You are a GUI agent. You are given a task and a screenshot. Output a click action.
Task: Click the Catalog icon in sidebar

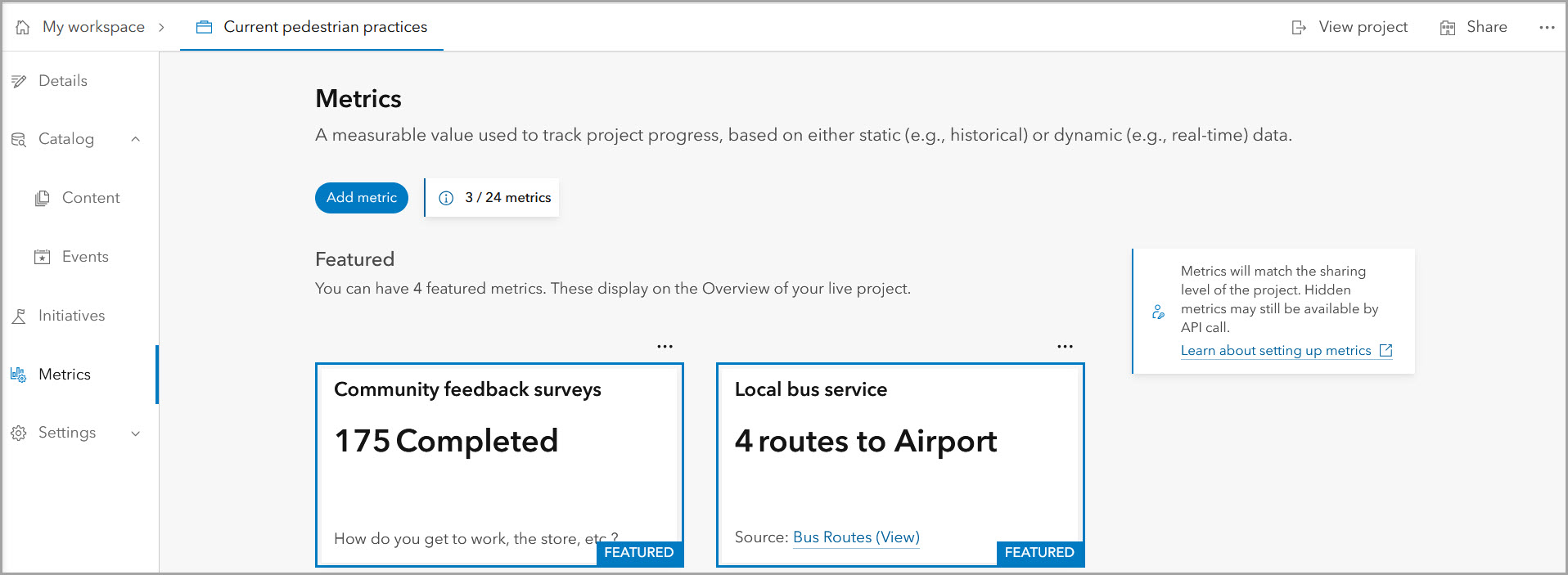tap(19, 140)
